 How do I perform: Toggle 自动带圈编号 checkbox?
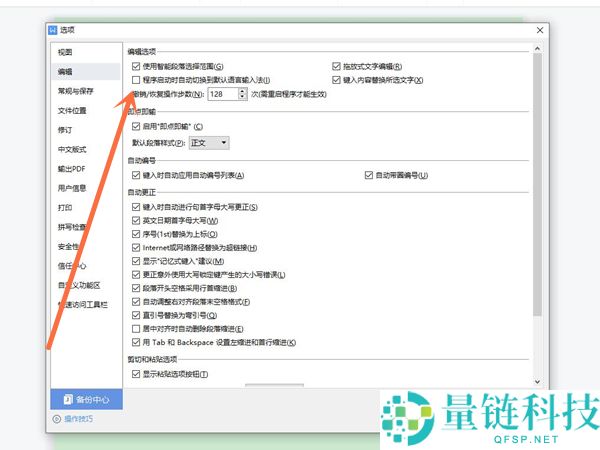pos(369,175)
